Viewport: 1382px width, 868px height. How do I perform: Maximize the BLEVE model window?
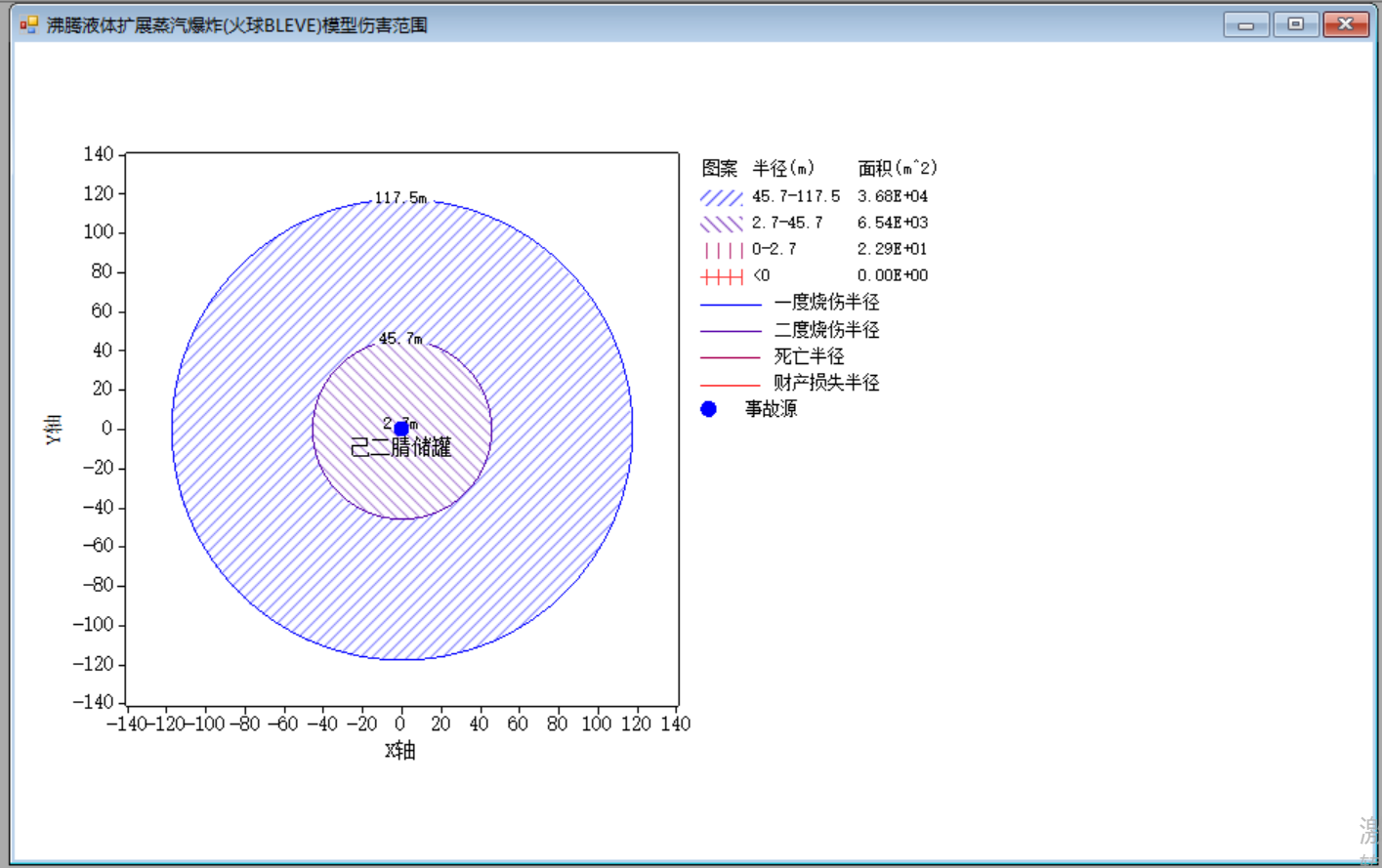(x=1296, y=24)
